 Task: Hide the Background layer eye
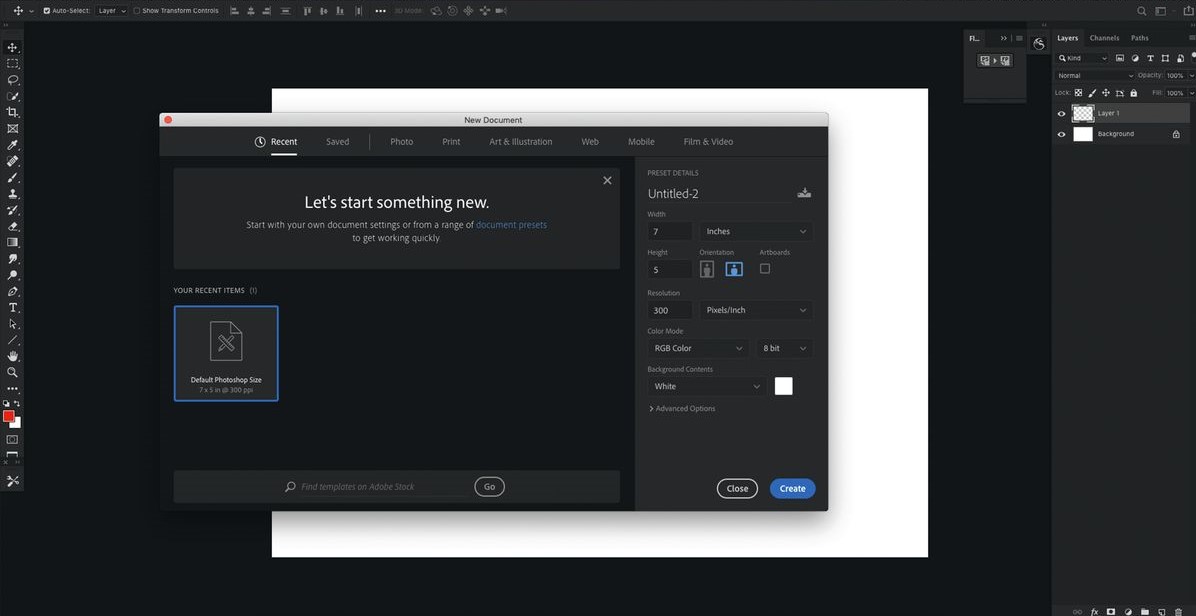coord(1061,134)
